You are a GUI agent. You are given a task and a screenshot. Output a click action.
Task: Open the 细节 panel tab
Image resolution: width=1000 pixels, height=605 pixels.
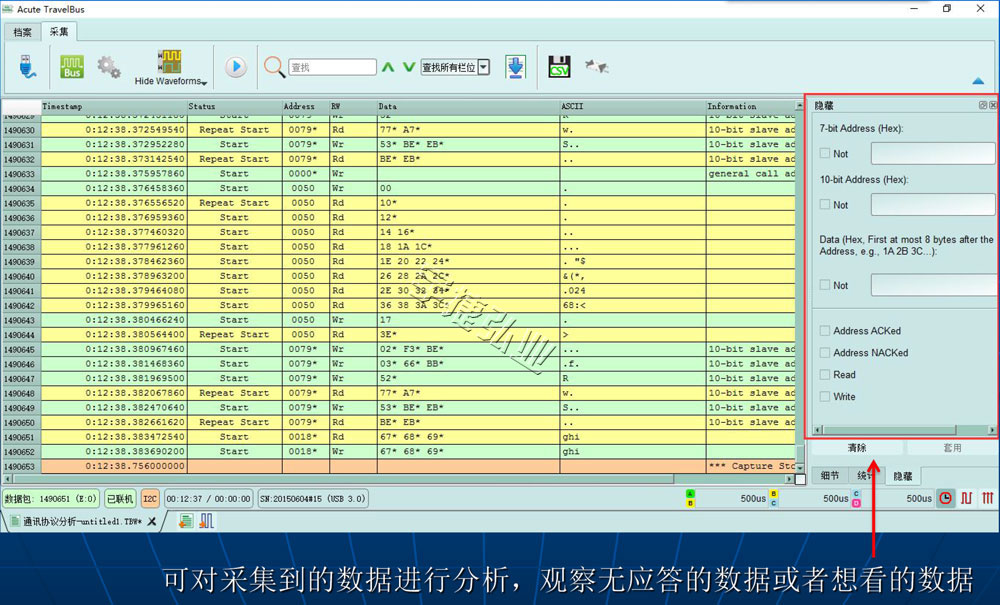(830, 476)
